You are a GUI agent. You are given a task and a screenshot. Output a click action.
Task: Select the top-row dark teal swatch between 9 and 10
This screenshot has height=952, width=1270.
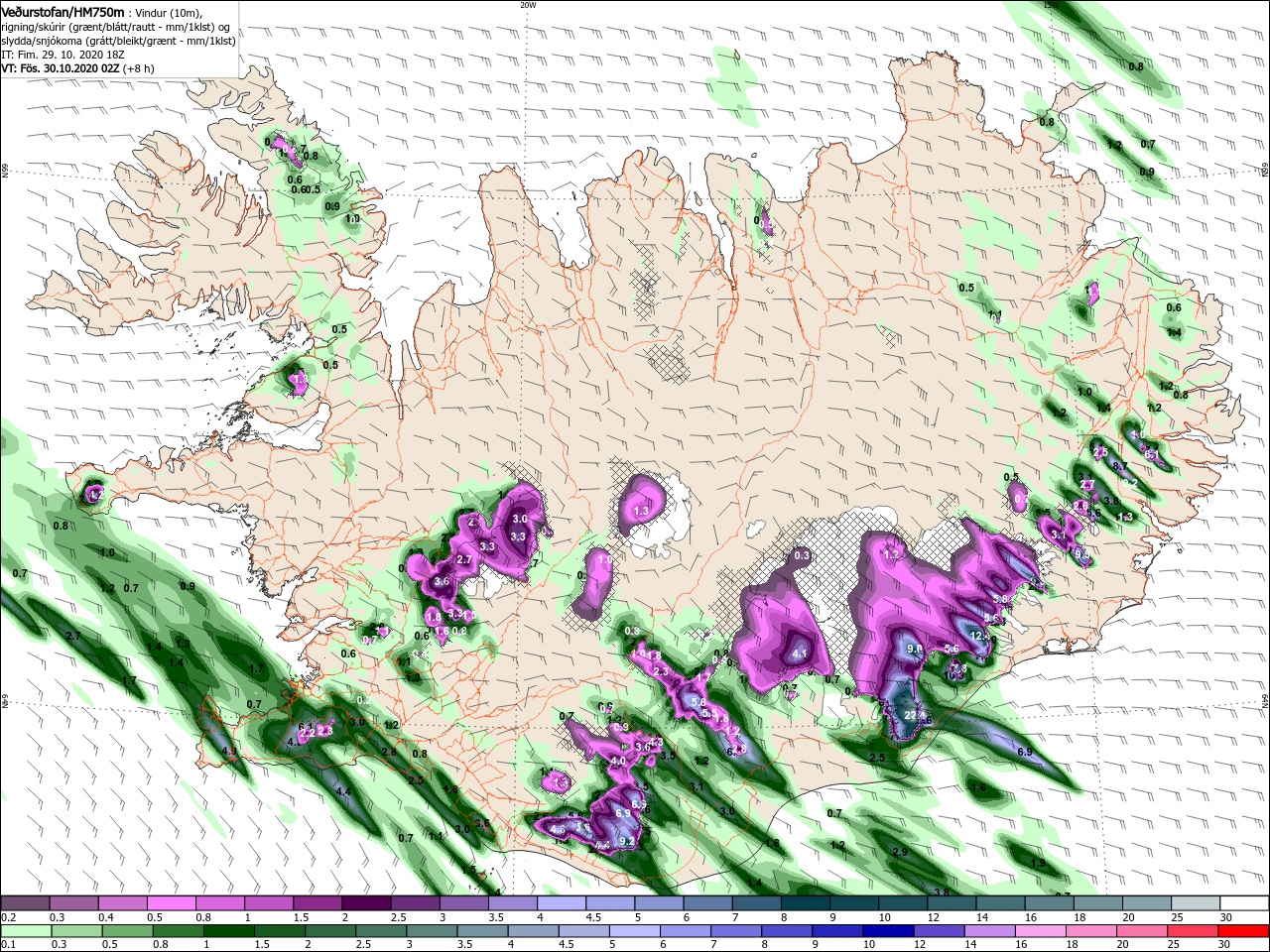854,903
